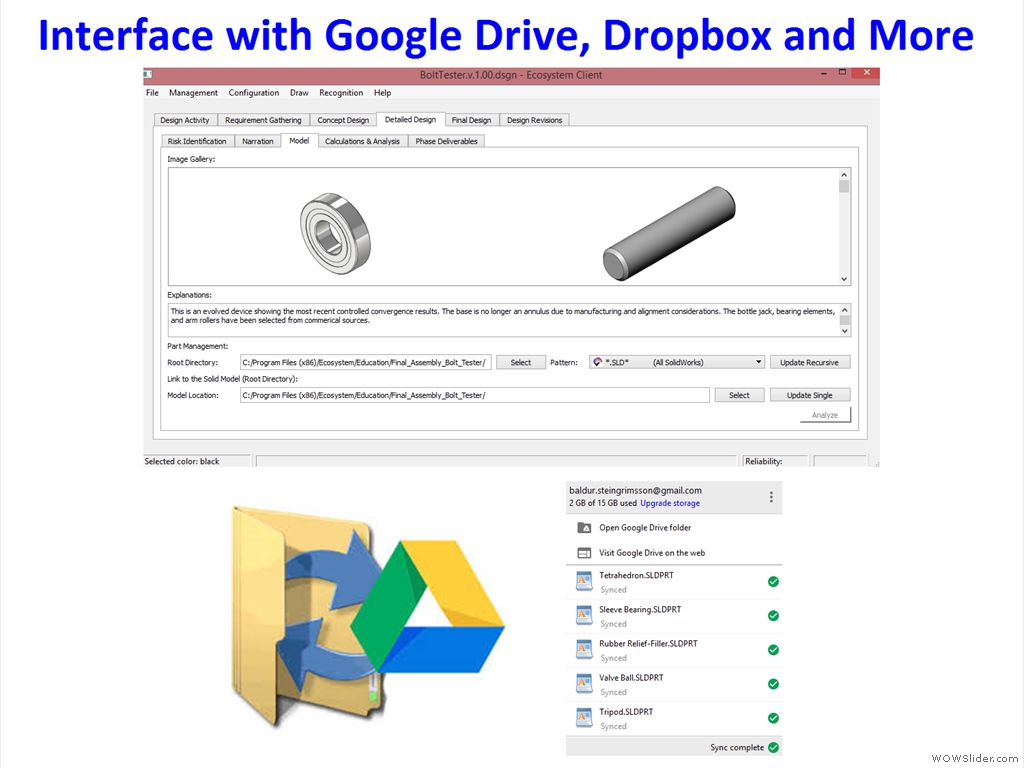Screen dimensions: 1024x768
Task: Click the Tetrahedron.SLDPRT file icon
Action: pyautogui.click(x=584, y=582)
